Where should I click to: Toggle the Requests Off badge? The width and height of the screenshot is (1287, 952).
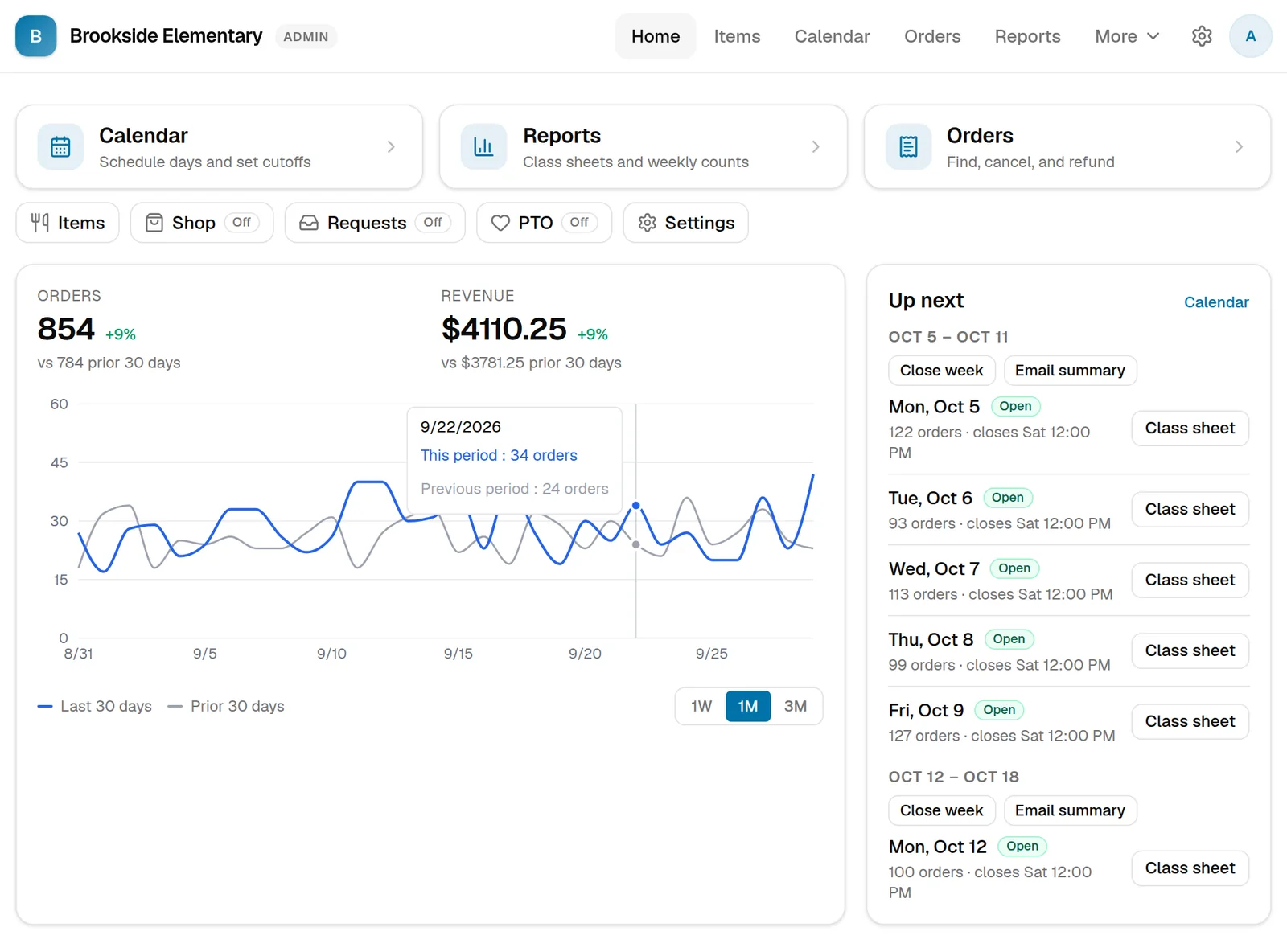[433, 223]
